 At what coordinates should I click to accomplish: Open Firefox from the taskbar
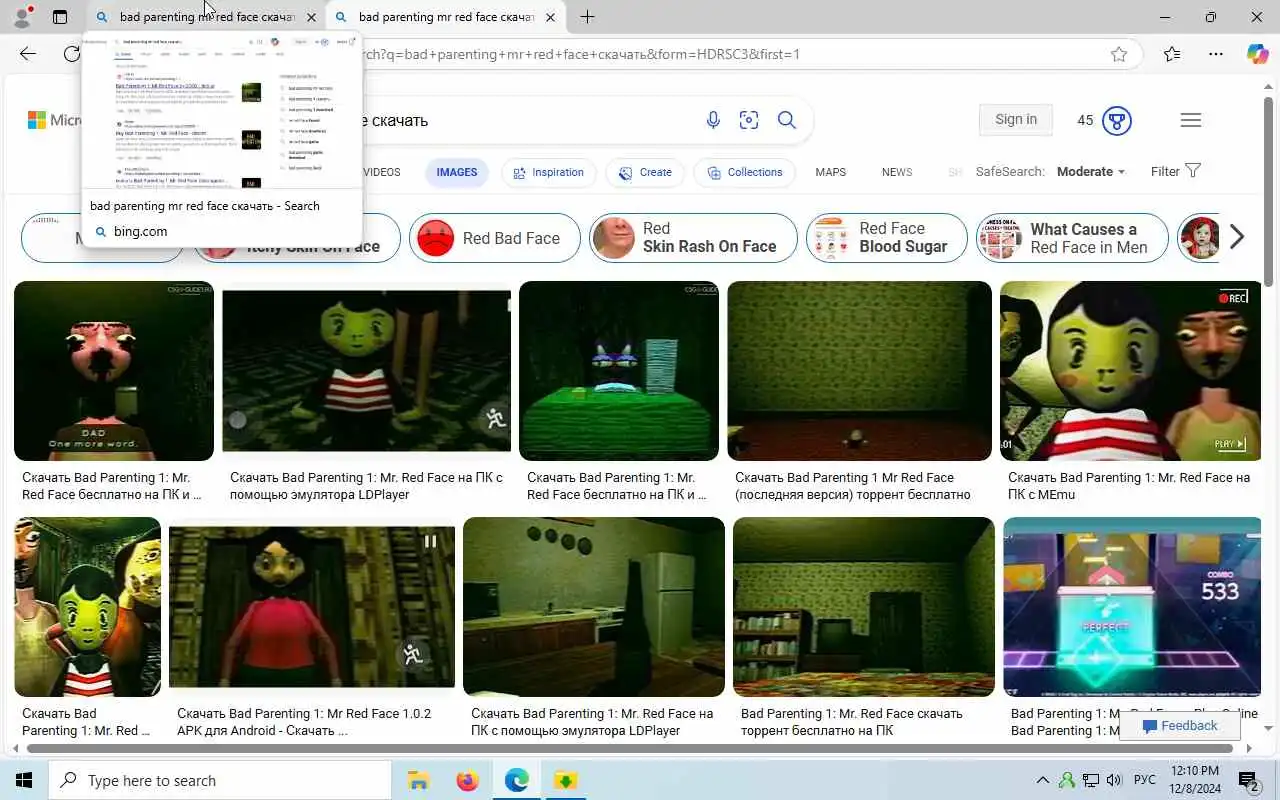click(x=467, y=780)
